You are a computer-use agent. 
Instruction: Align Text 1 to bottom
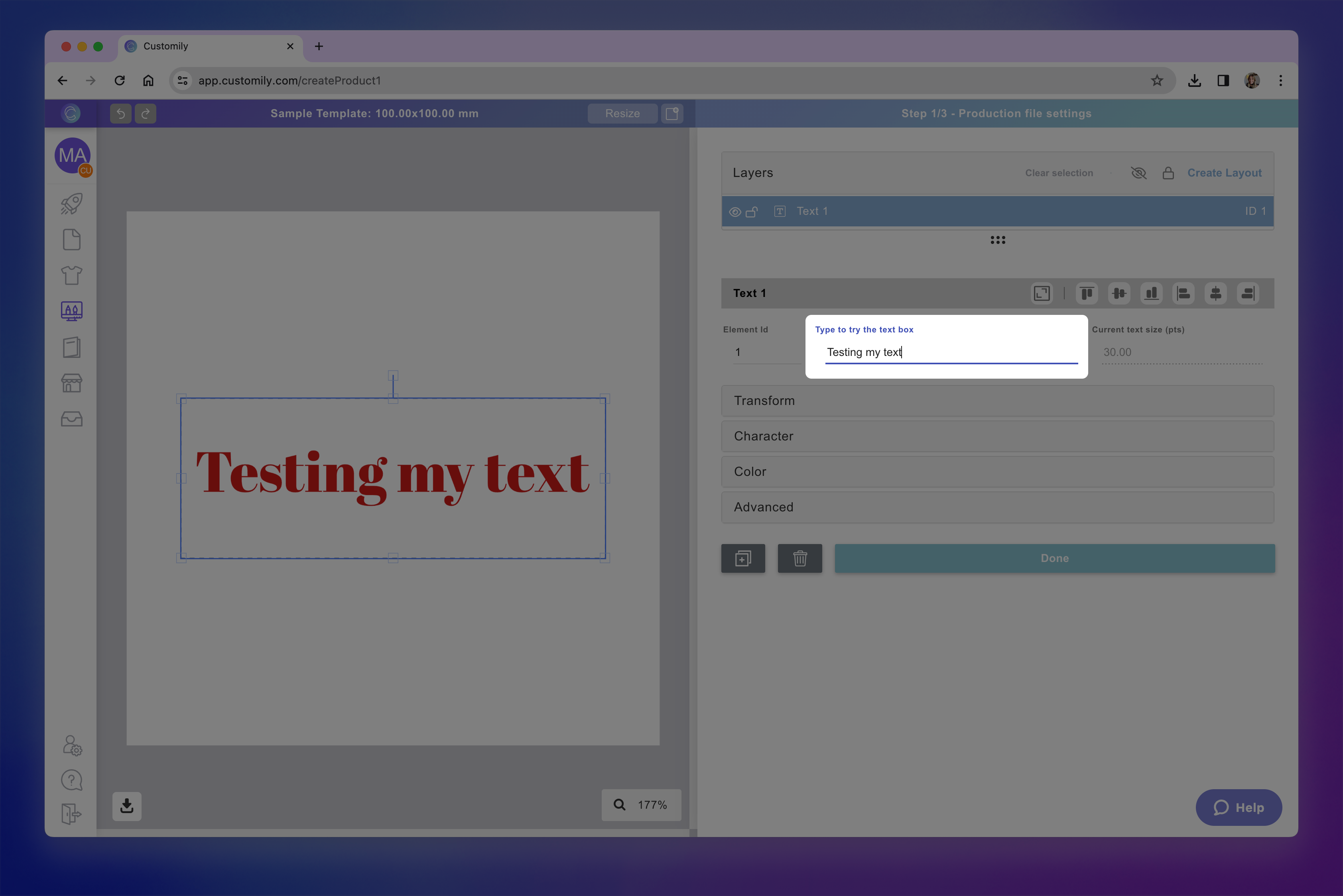[1152, 293]
